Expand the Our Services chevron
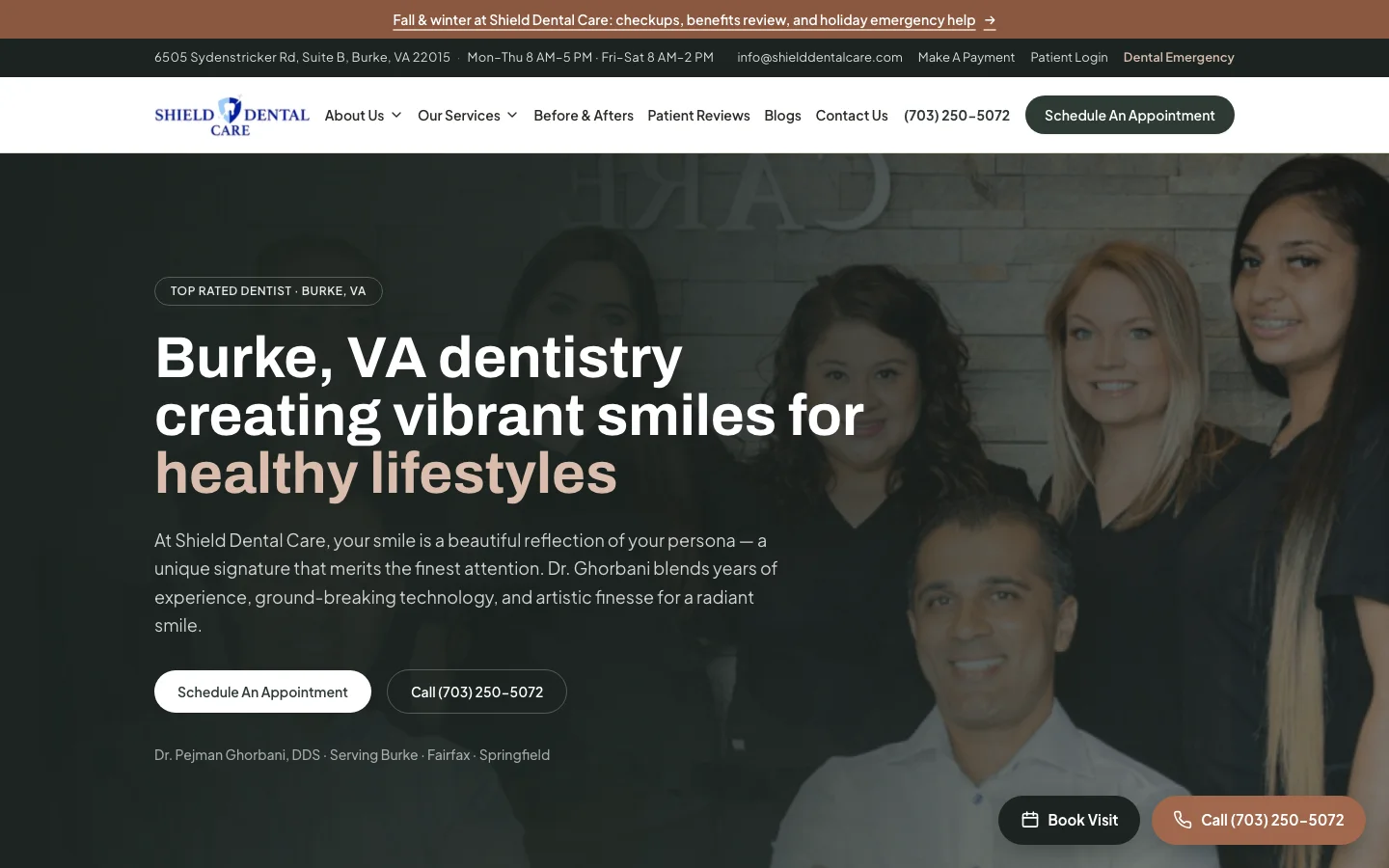Screen dimensions: 1389x868 tap(512, 116)
